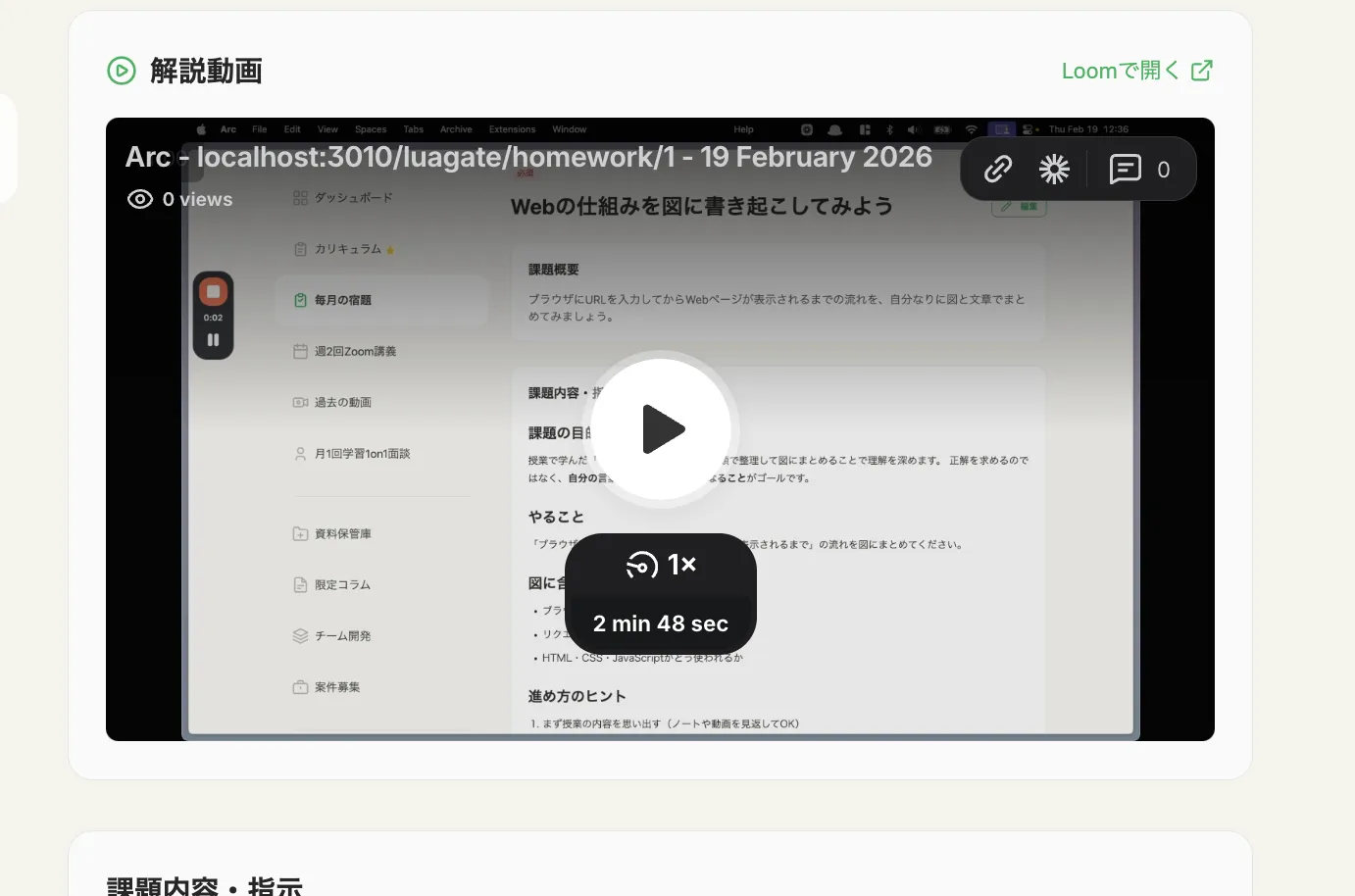Click the eye views icon

[x=140, y=199]
